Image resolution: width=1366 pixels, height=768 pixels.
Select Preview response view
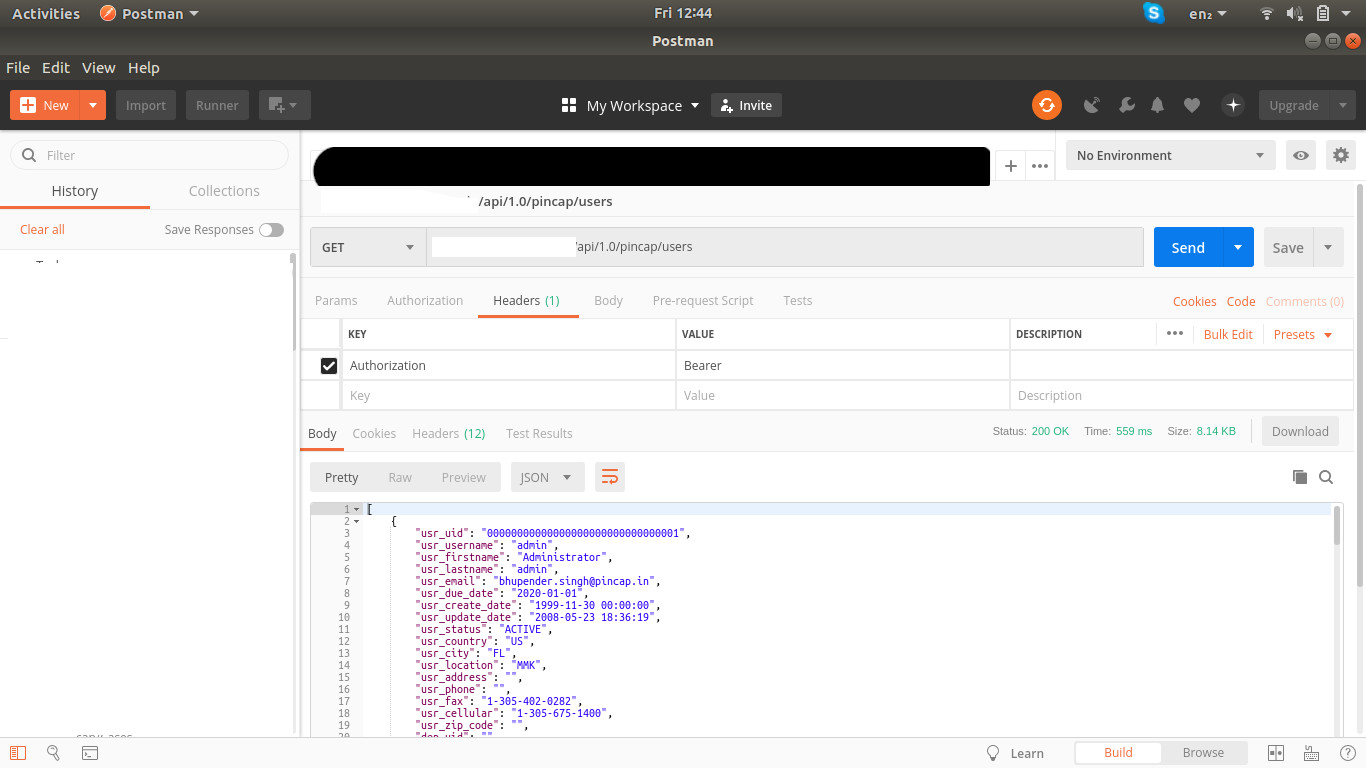pos(464,477)
